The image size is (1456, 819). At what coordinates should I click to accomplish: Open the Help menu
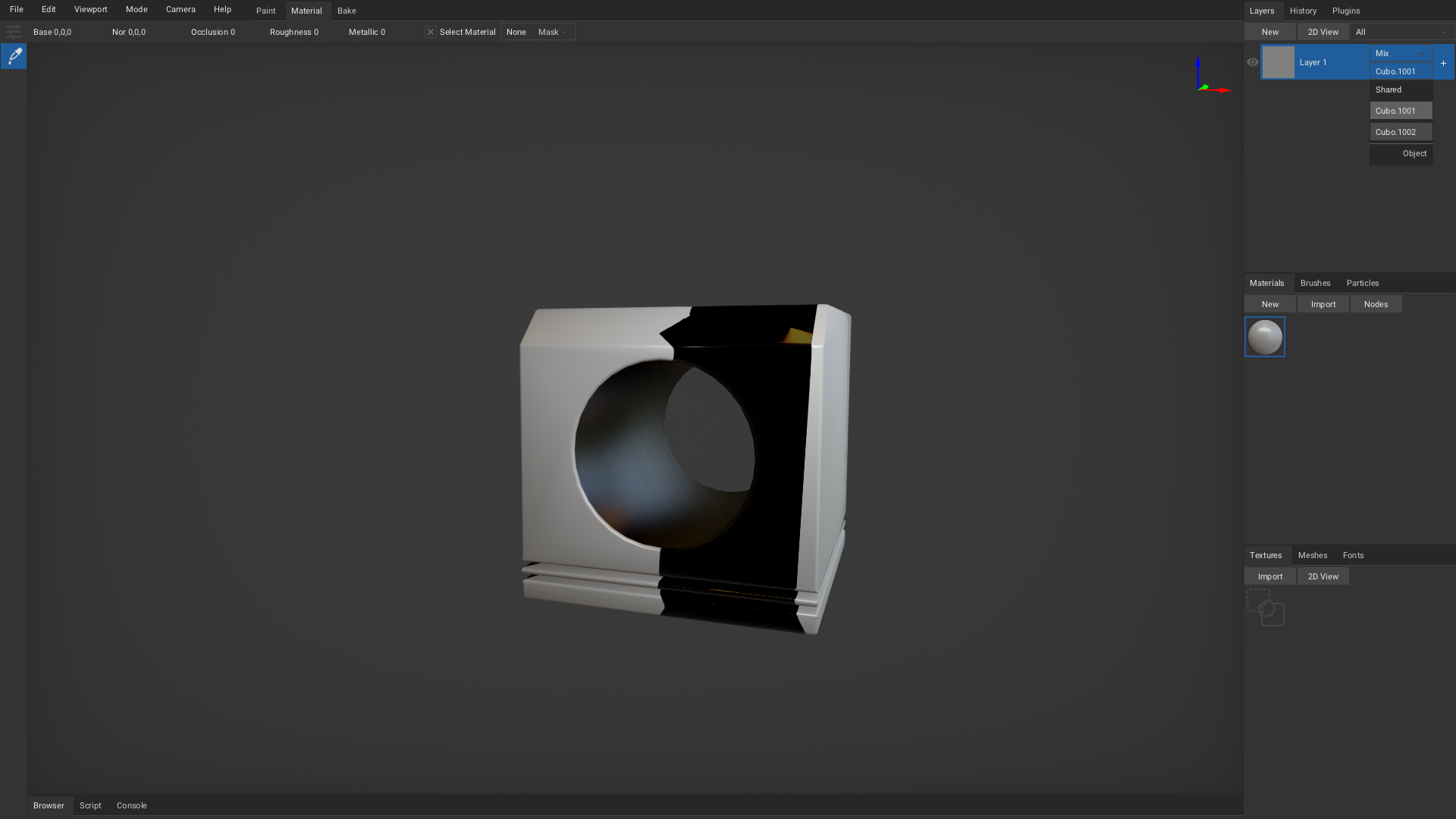[x=222, y=10]
